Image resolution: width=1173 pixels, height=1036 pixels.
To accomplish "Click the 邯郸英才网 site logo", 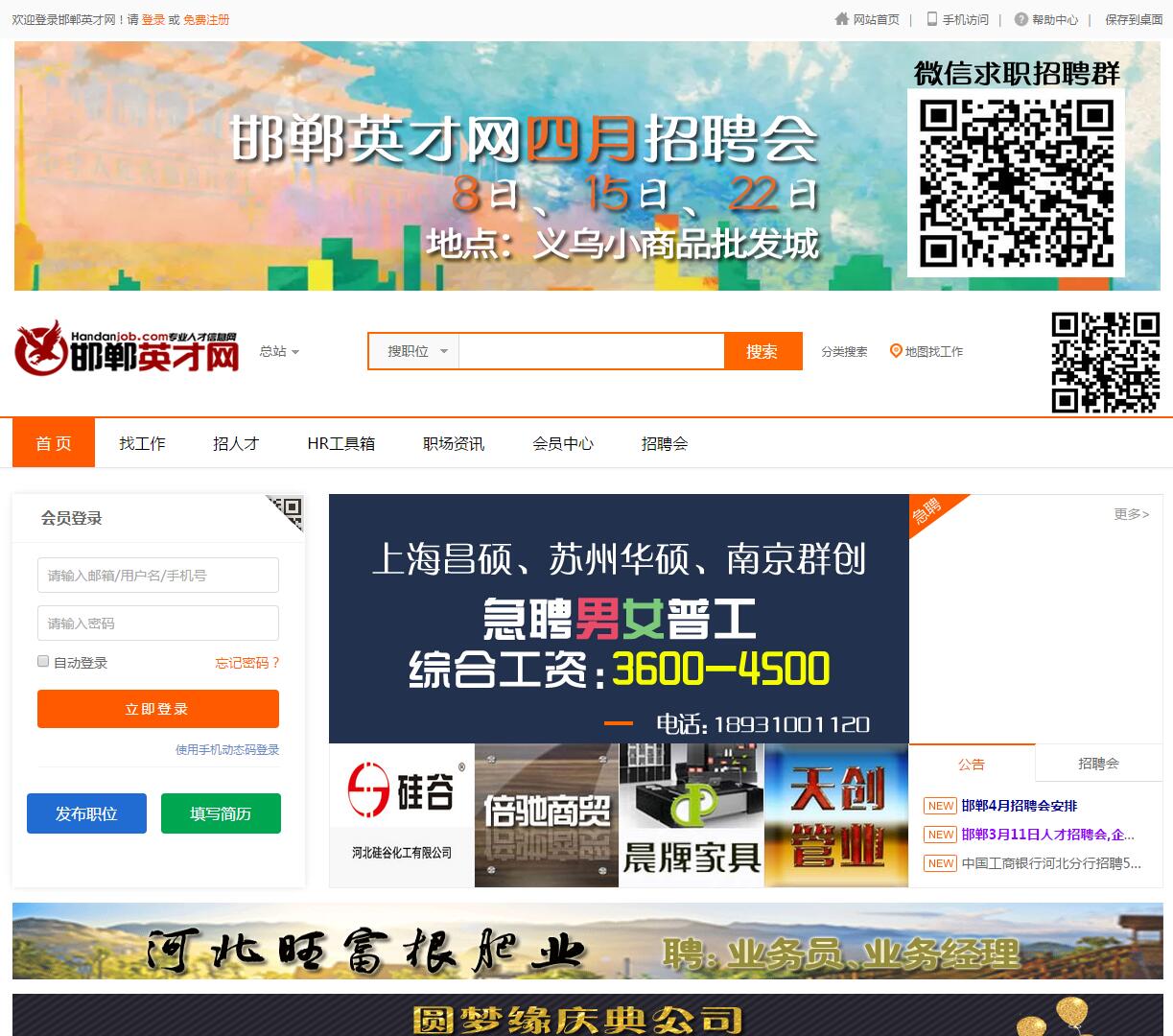I will click(127, 347).
